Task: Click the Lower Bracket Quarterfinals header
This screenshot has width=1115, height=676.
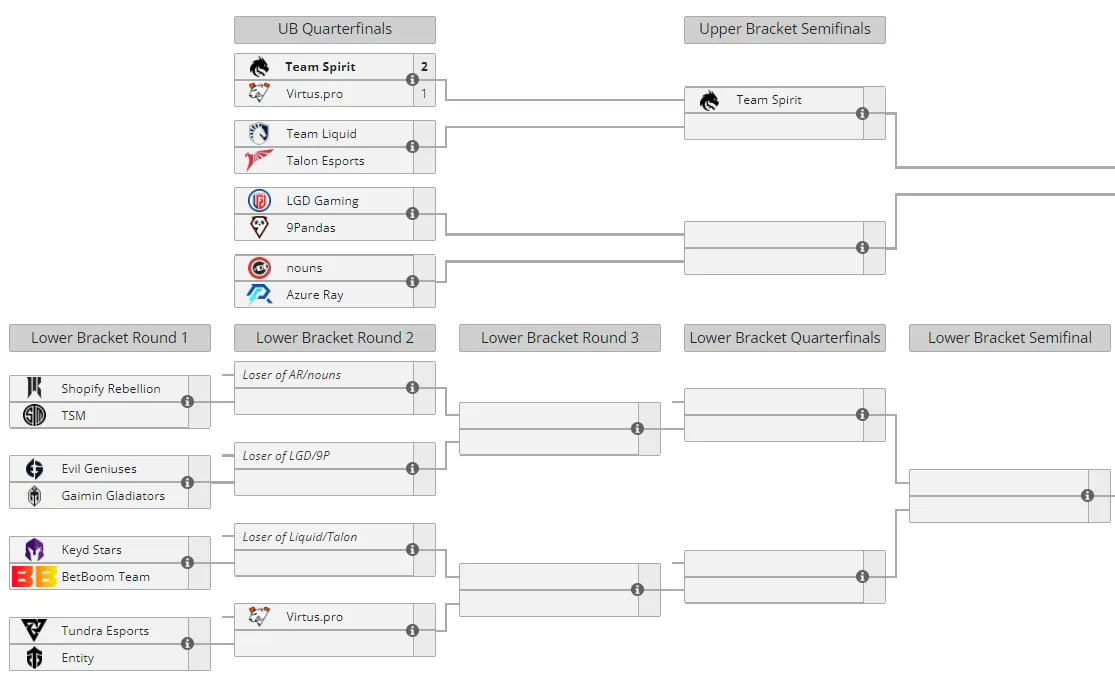Action: coord(785,338)
